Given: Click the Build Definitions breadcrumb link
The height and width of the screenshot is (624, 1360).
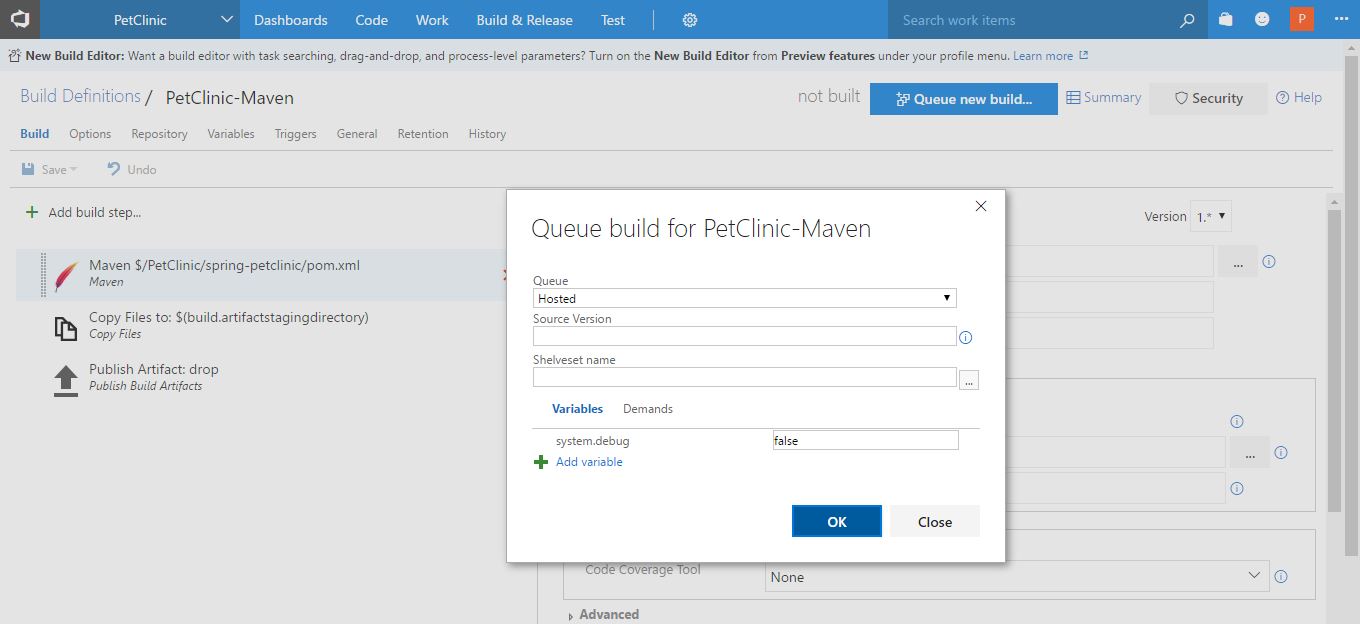Looking at the screenshot, I should [80, 96].
